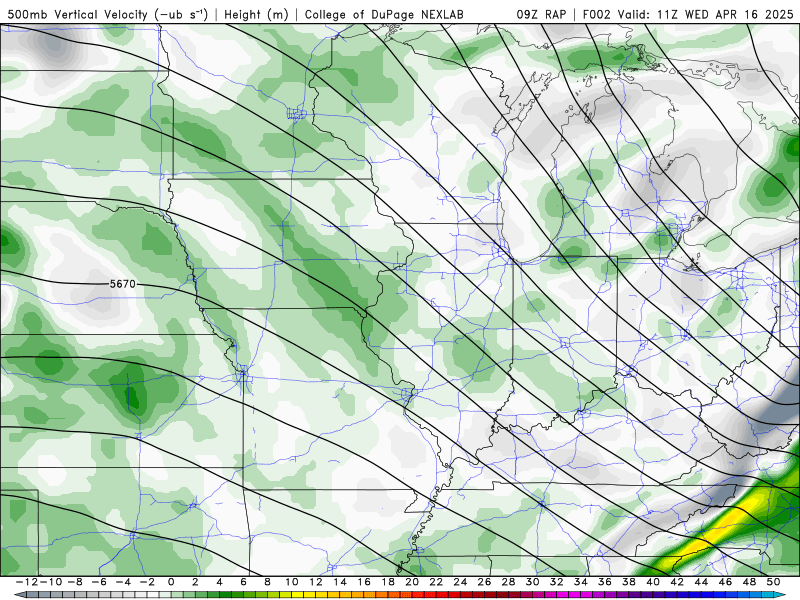This screenshot has height=600, width=800.
Task: Select the 2 color scale label
Action: pos(195,582)
